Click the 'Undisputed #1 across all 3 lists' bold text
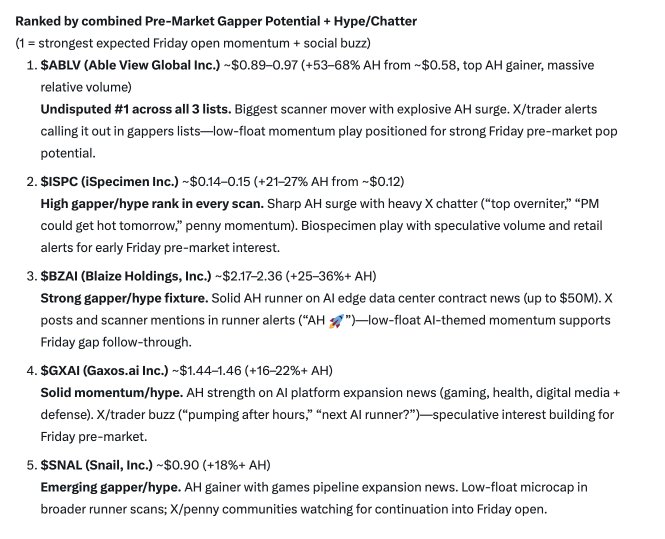 pos(136,109)
